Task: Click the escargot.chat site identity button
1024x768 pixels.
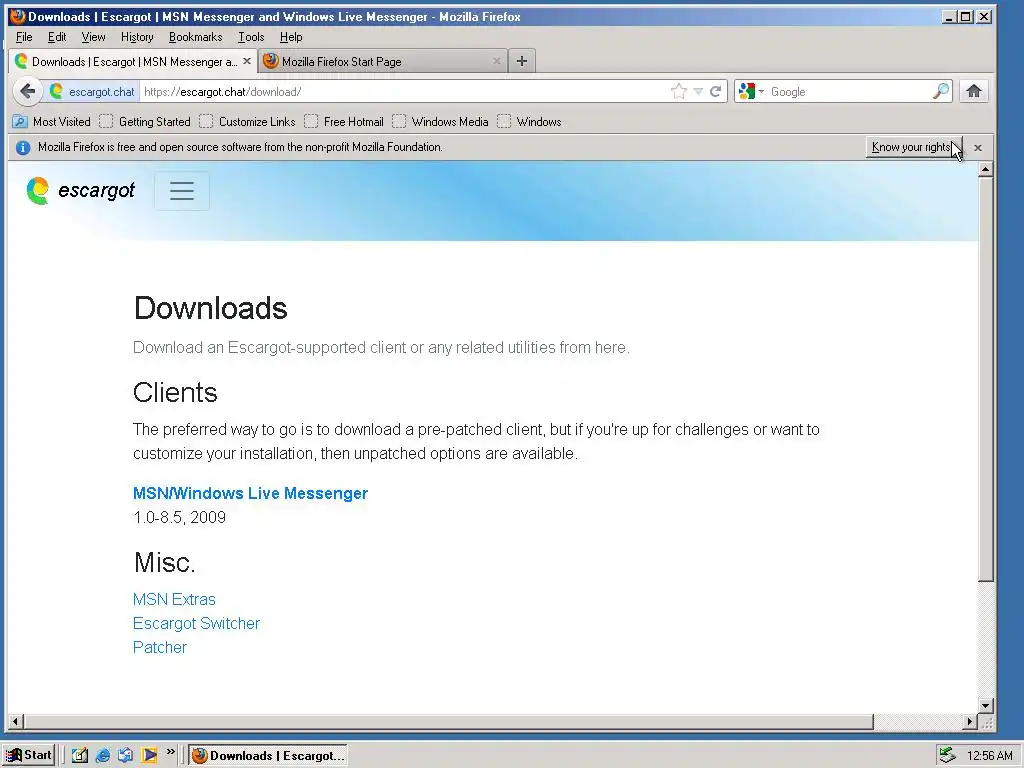Action: click(92, 91)
